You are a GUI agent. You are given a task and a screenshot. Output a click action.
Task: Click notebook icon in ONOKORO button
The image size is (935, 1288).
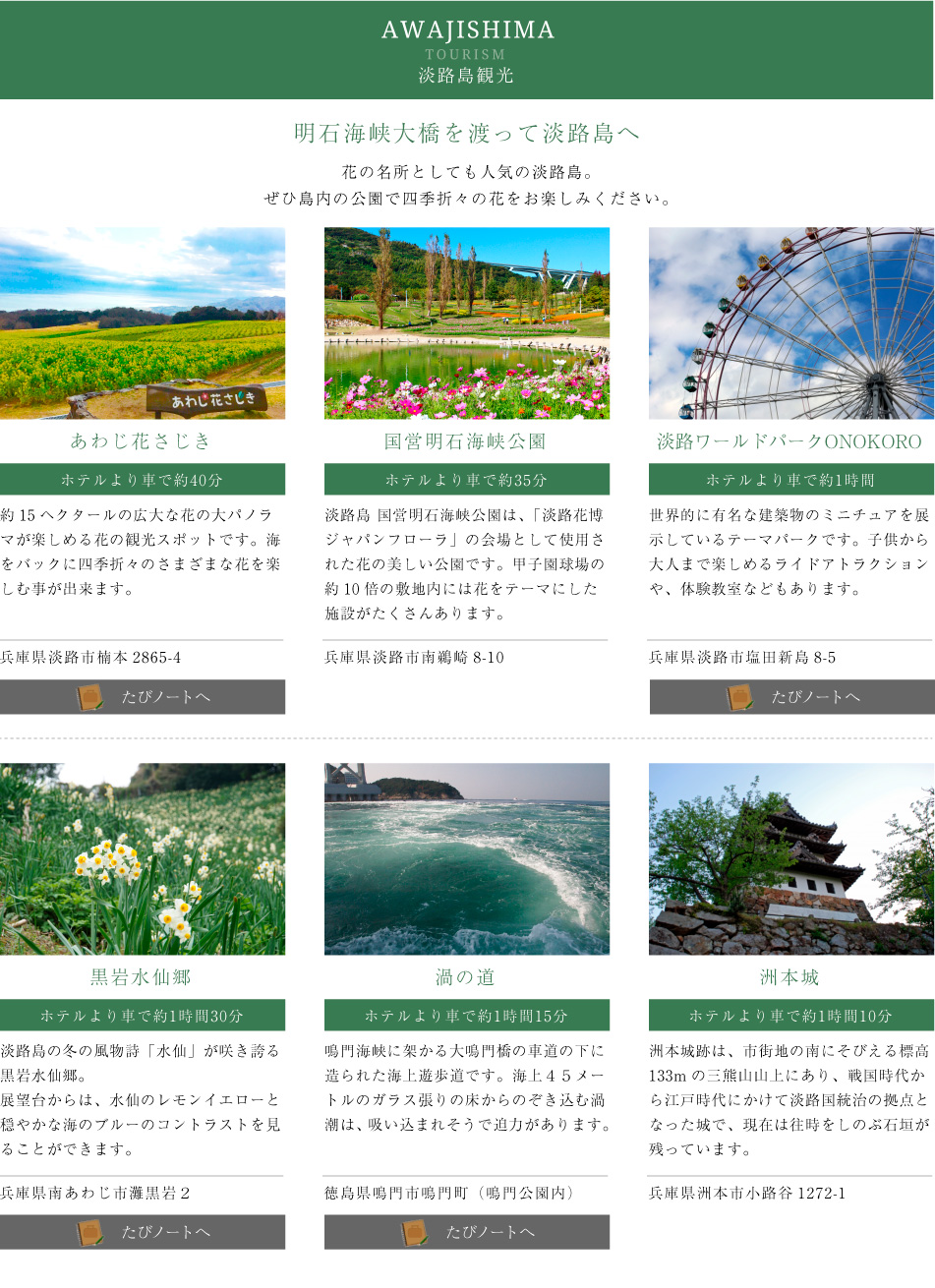coord(739,697)
